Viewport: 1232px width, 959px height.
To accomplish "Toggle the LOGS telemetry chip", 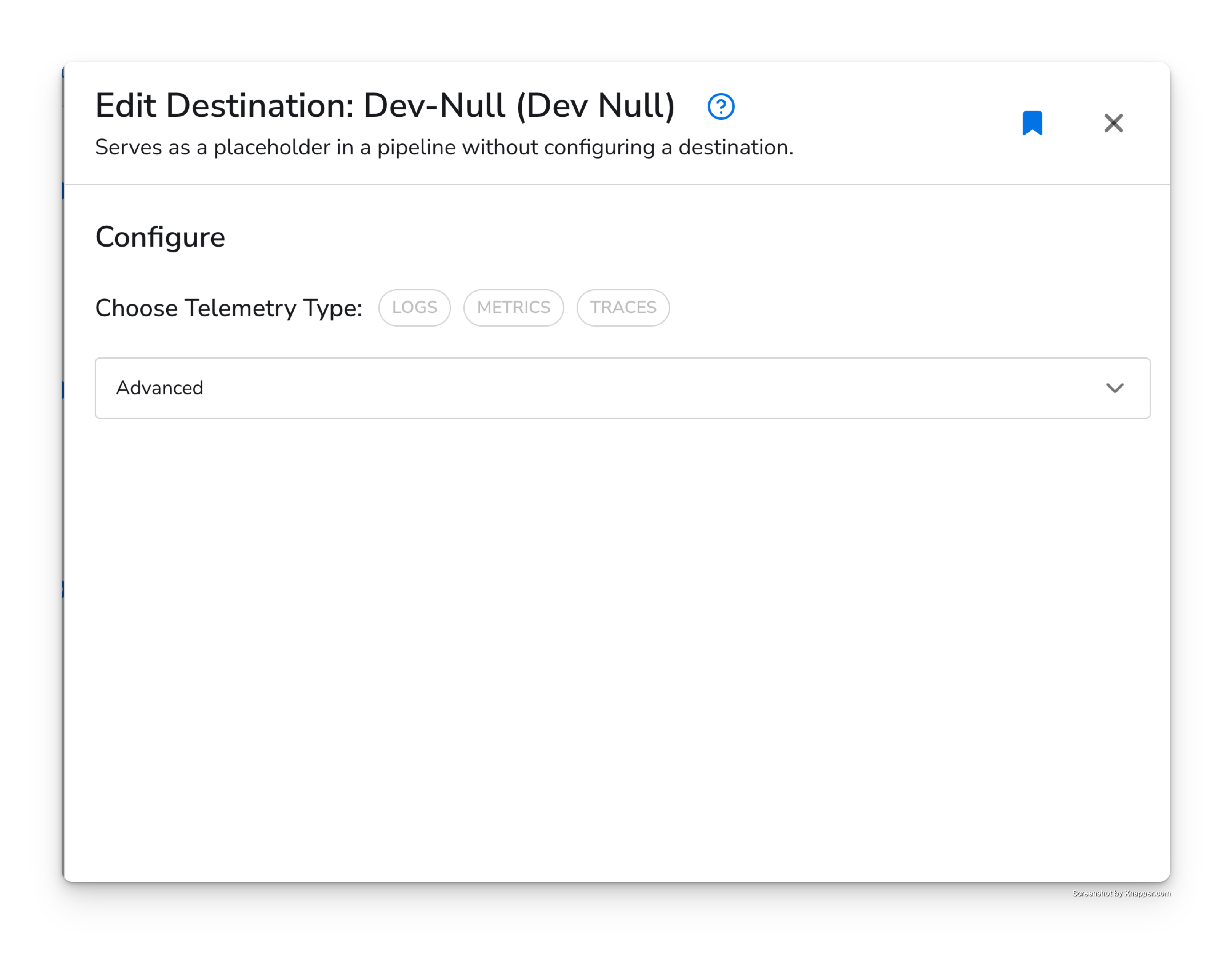I will coord(415,308).
